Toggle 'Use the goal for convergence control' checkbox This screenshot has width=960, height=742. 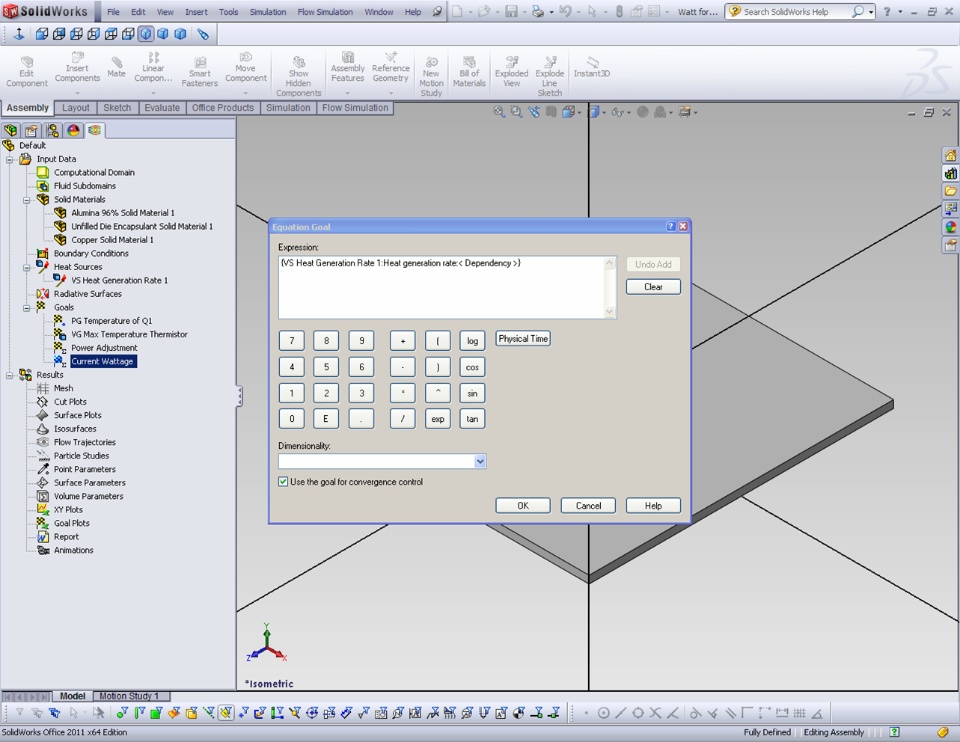pos(283,482)
